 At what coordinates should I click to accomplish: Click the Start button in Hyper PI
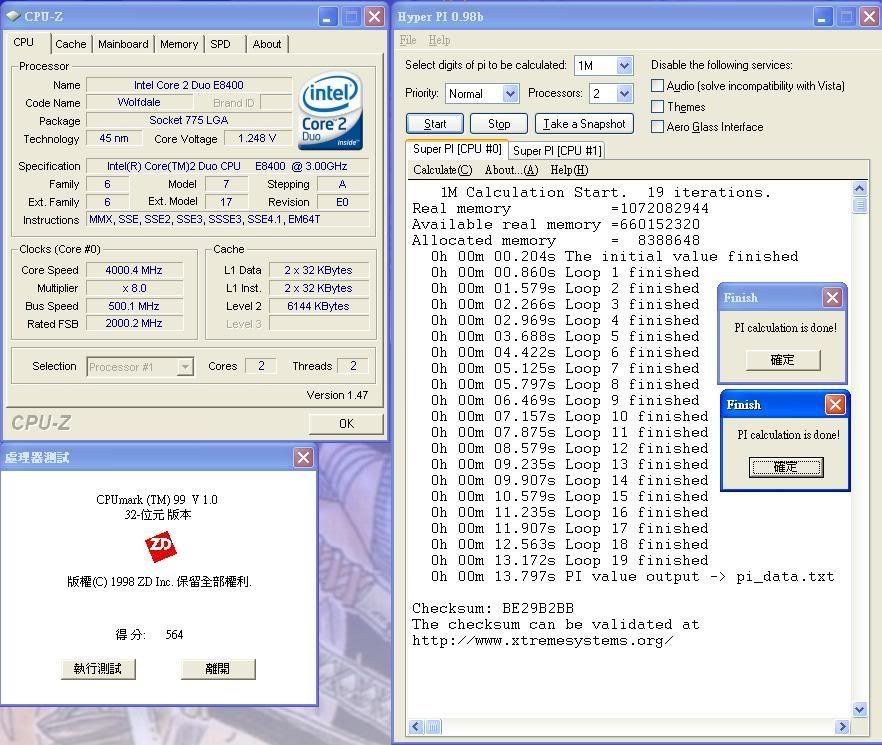pos(435,124)
